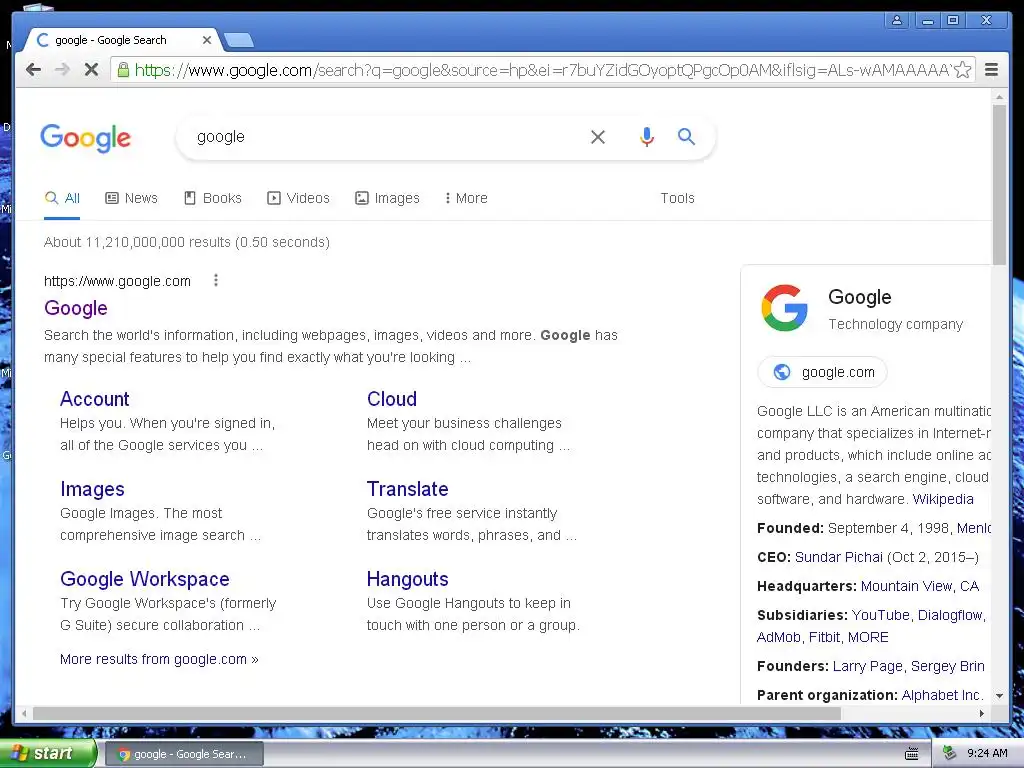Close the google - Google Search tab
The image size is (1024, 768).
point(206,40)
